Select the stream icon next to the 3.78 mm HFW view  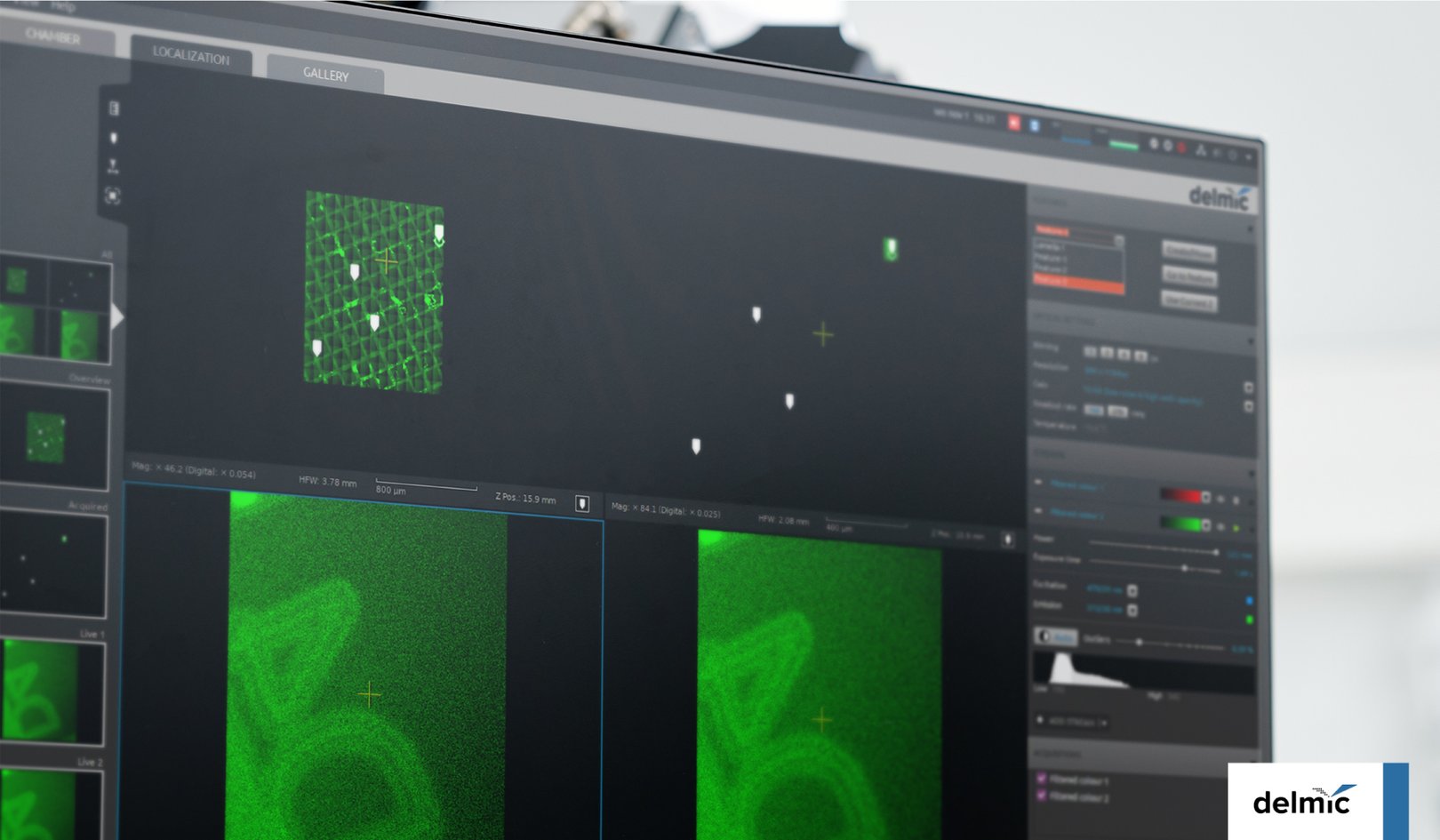click(582, 502)
